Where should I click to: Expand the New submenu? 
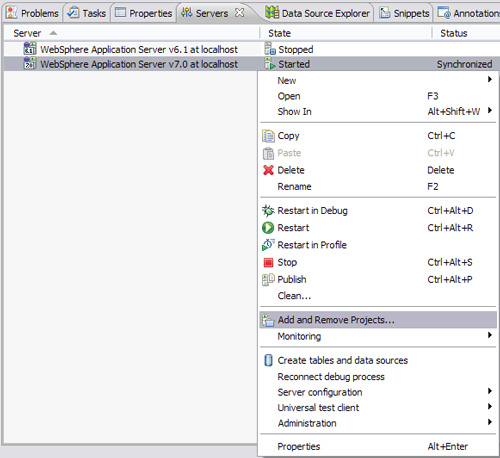378,80
